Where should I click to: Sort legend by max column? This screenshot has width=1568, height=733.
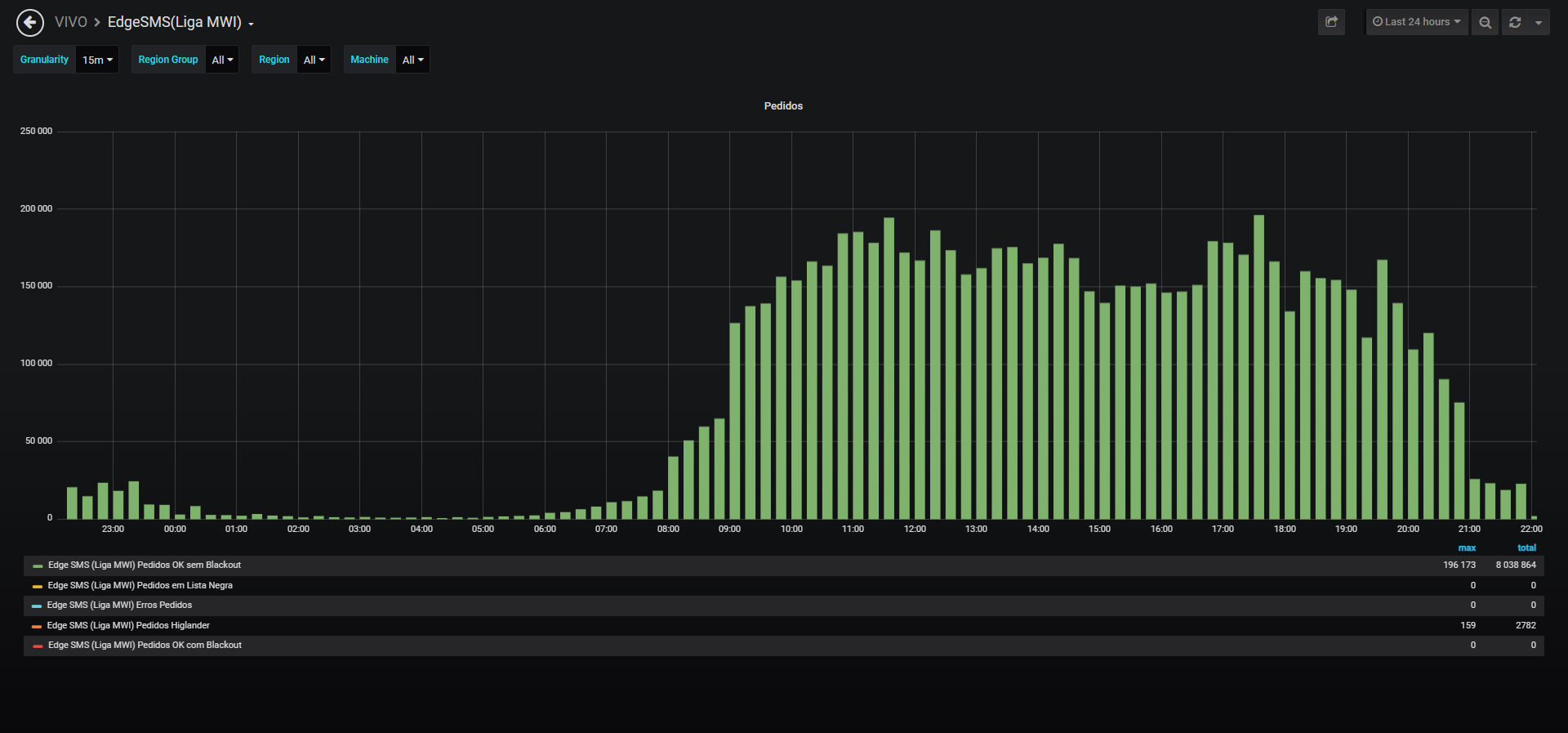[x=1467, y=548]
